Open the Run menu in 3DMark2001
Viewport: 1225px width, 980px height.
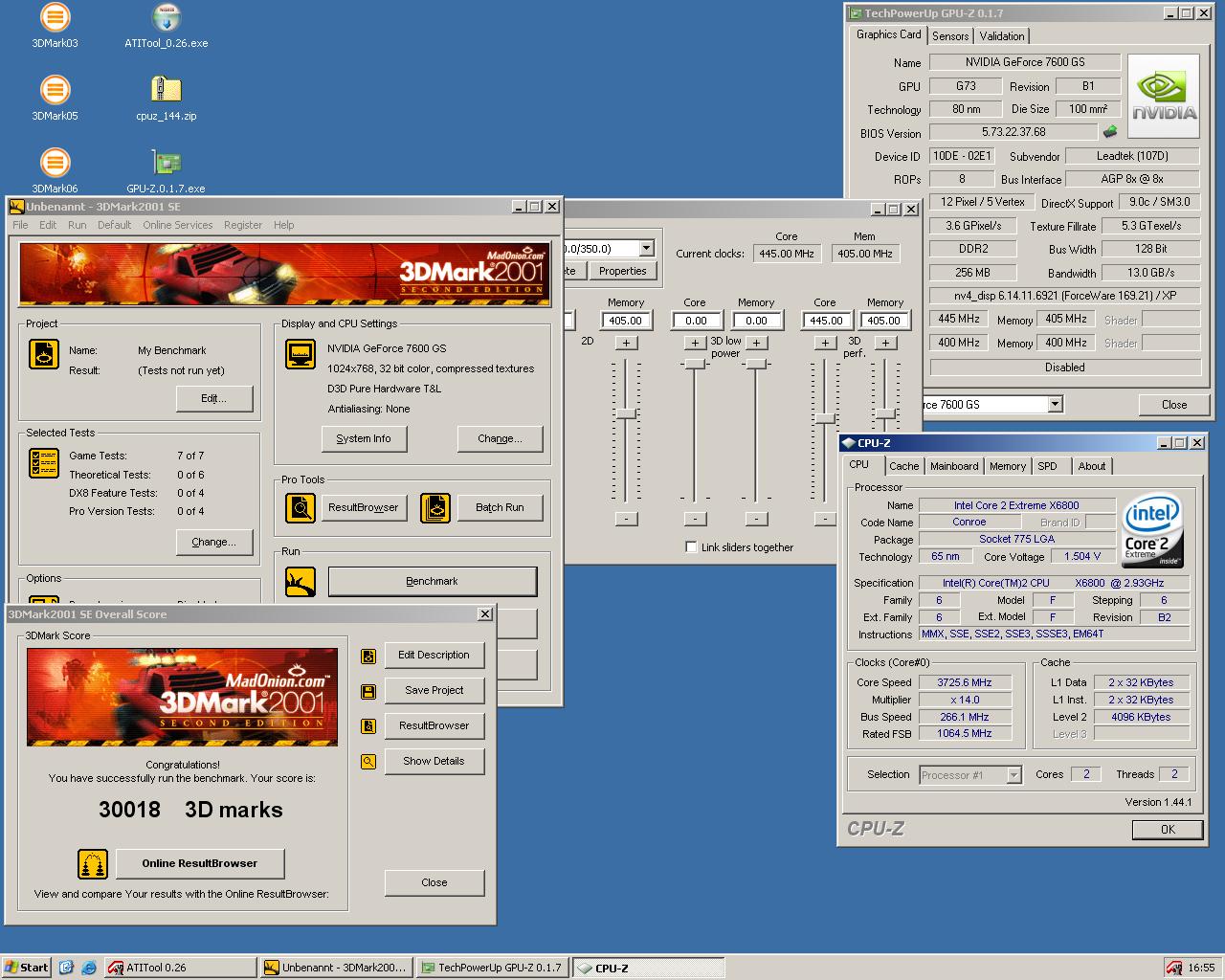coord(78,225)
